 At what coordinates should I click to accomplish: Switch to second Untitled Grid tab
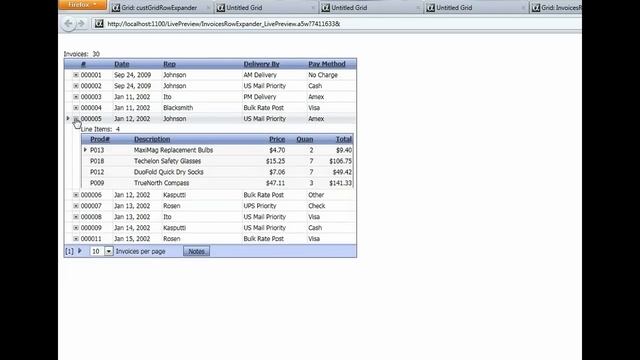click(371, 8)
